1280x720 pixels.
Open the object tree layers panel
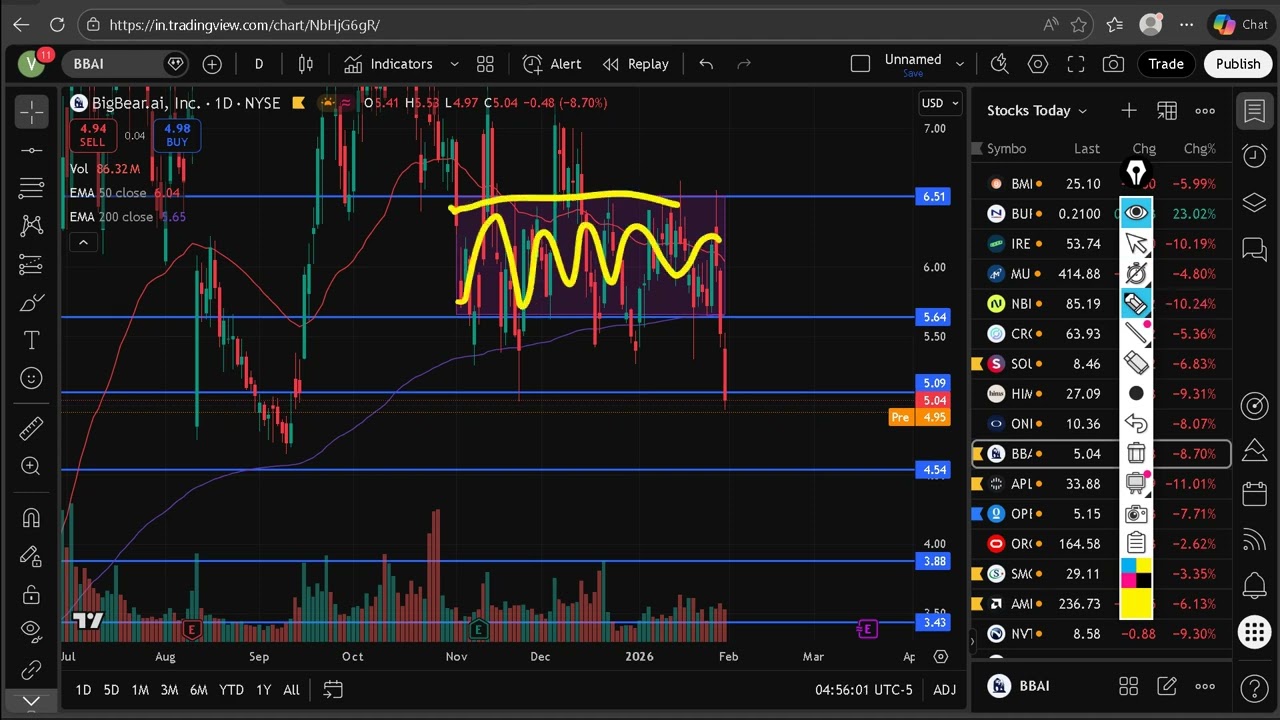click(1254, 202)
